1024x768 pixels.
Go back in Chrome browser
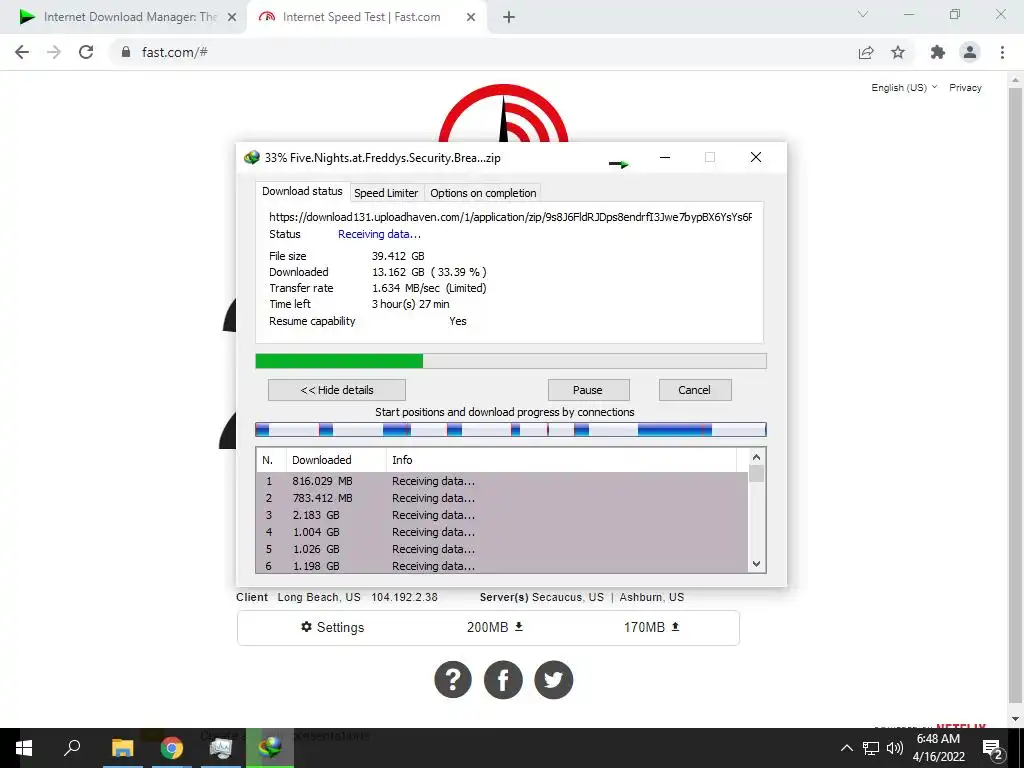[x=22, y=52]
